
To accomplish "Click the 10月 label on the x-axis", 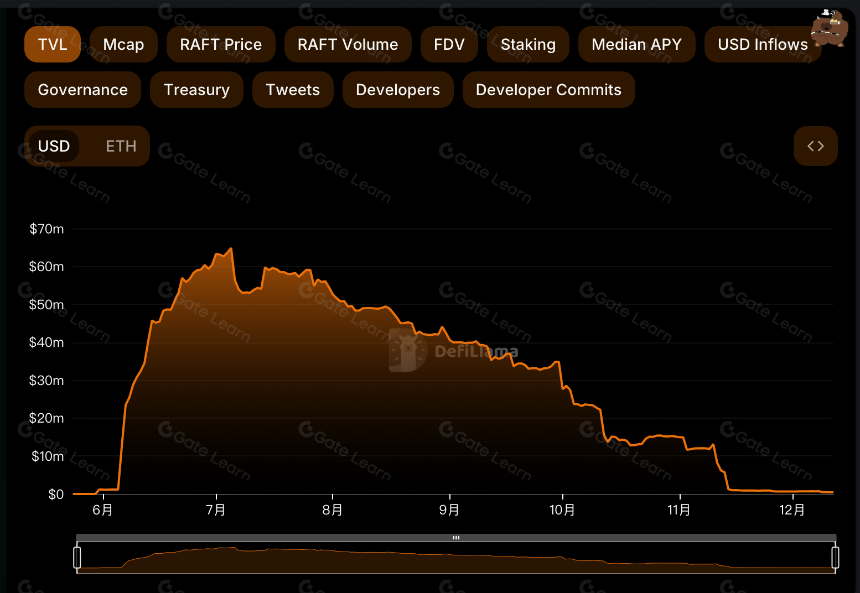I will [x=563, y=510].
